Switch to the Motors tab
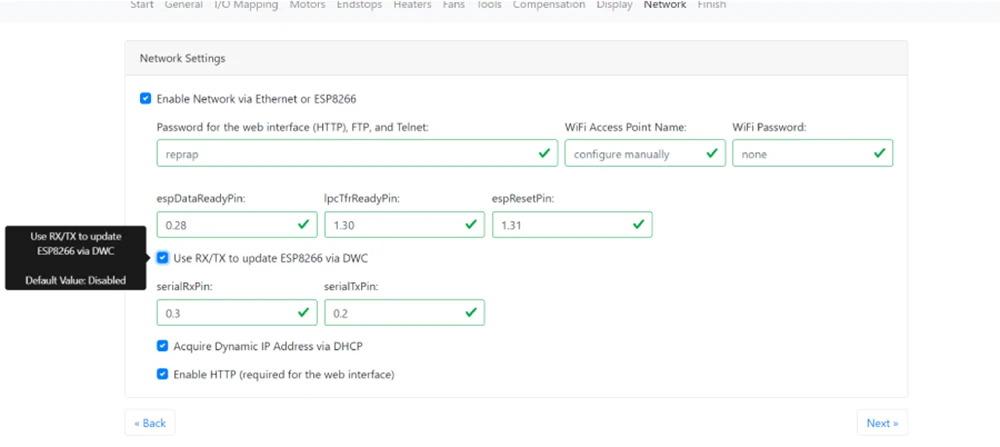This screenshot has height=447, width=1000. click(307, 5)
